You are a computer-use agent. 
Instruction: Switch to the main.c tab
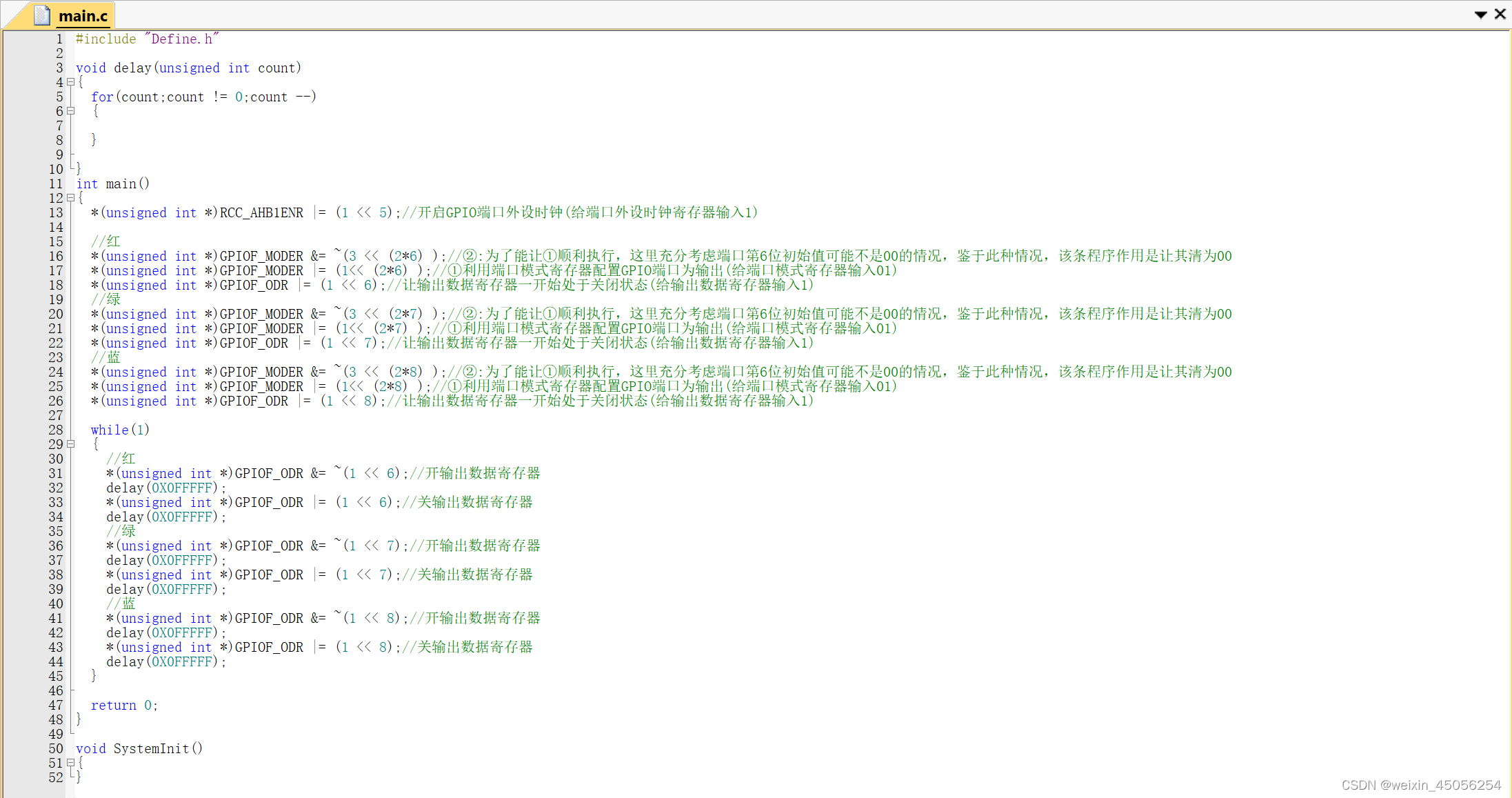[x=83, y=16]
